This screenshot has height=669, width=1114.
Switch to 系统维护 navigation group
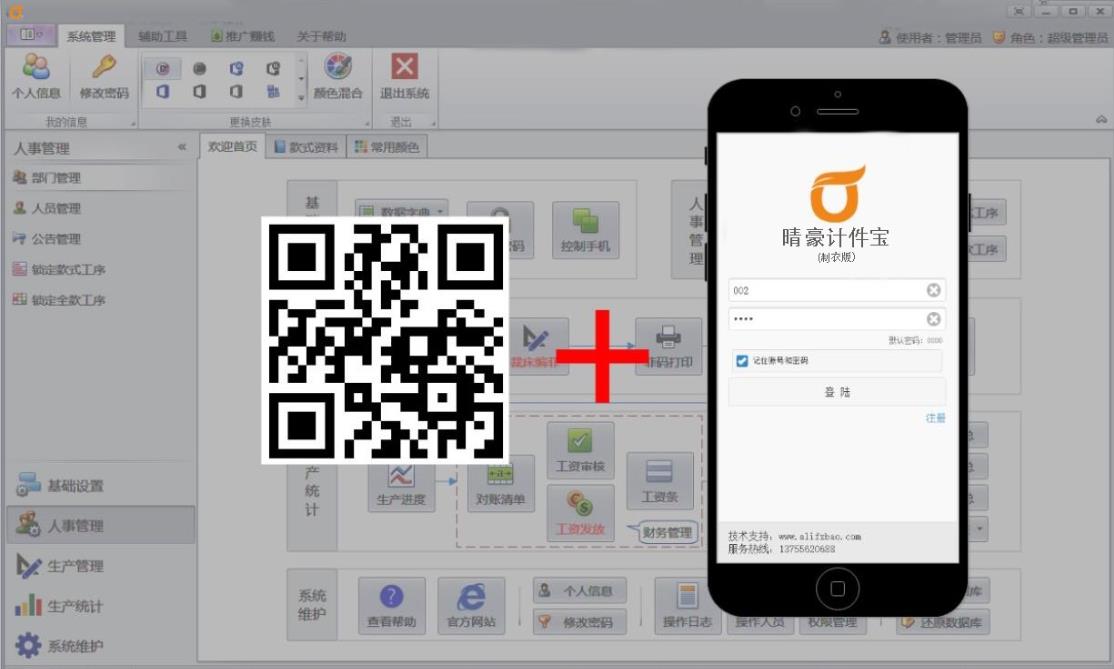[x=101, y=646]
